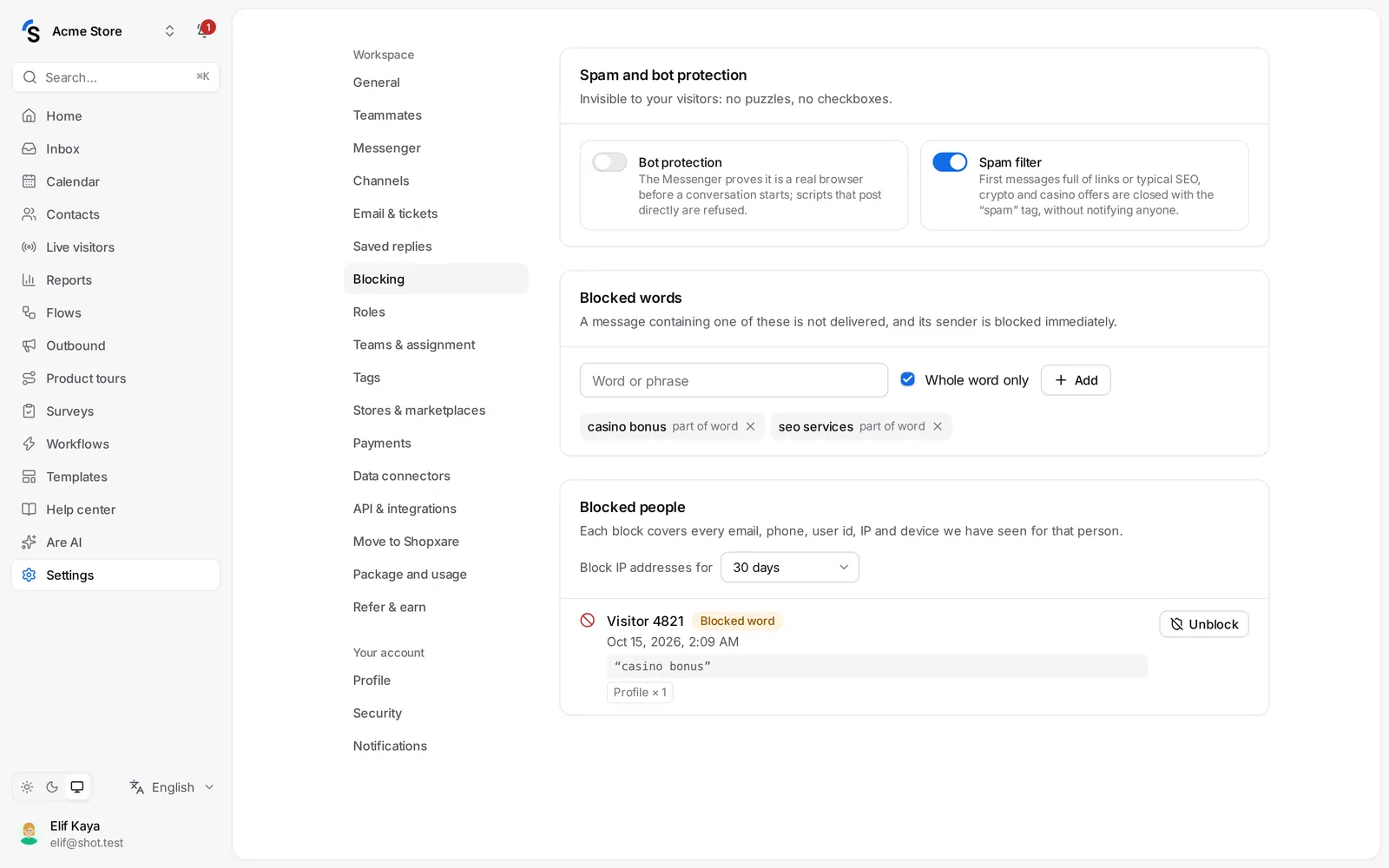The height and width of the screenshot is (868, 1389).
Task: Open Live visitors broadcast icon
Action: pos(29,247)
